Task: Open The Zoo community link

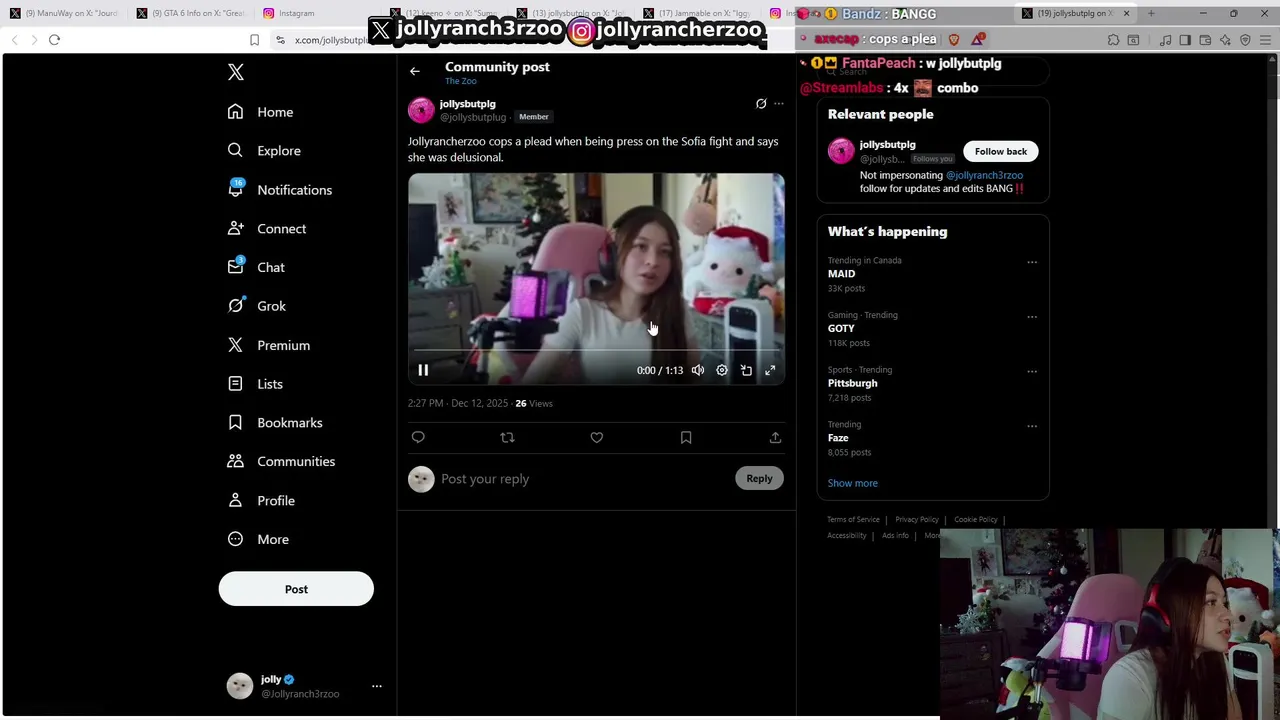Action: 461,81
